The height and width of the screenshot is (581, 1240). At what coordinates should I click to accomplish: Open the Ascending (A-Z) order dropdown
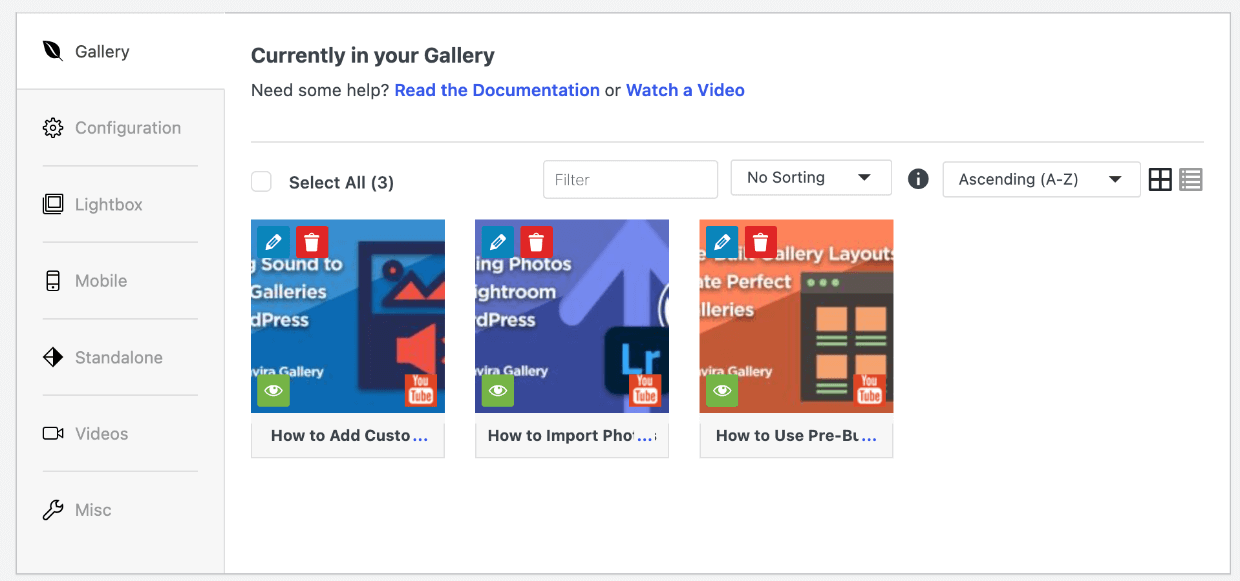tap(1041, 179)
